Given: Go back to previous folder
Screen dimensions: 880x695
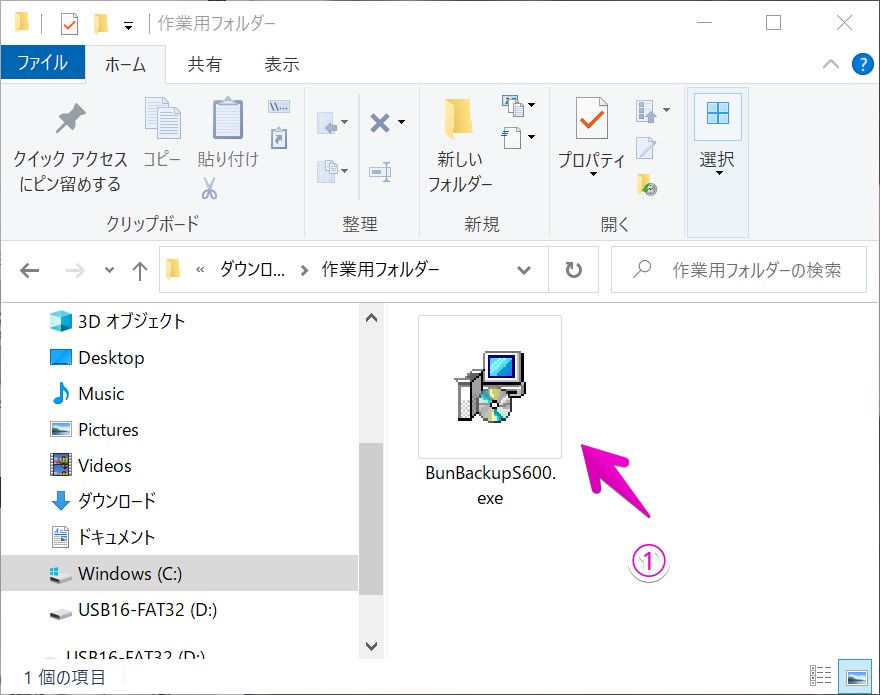Looking at the screenshot, I should (29, 271).
